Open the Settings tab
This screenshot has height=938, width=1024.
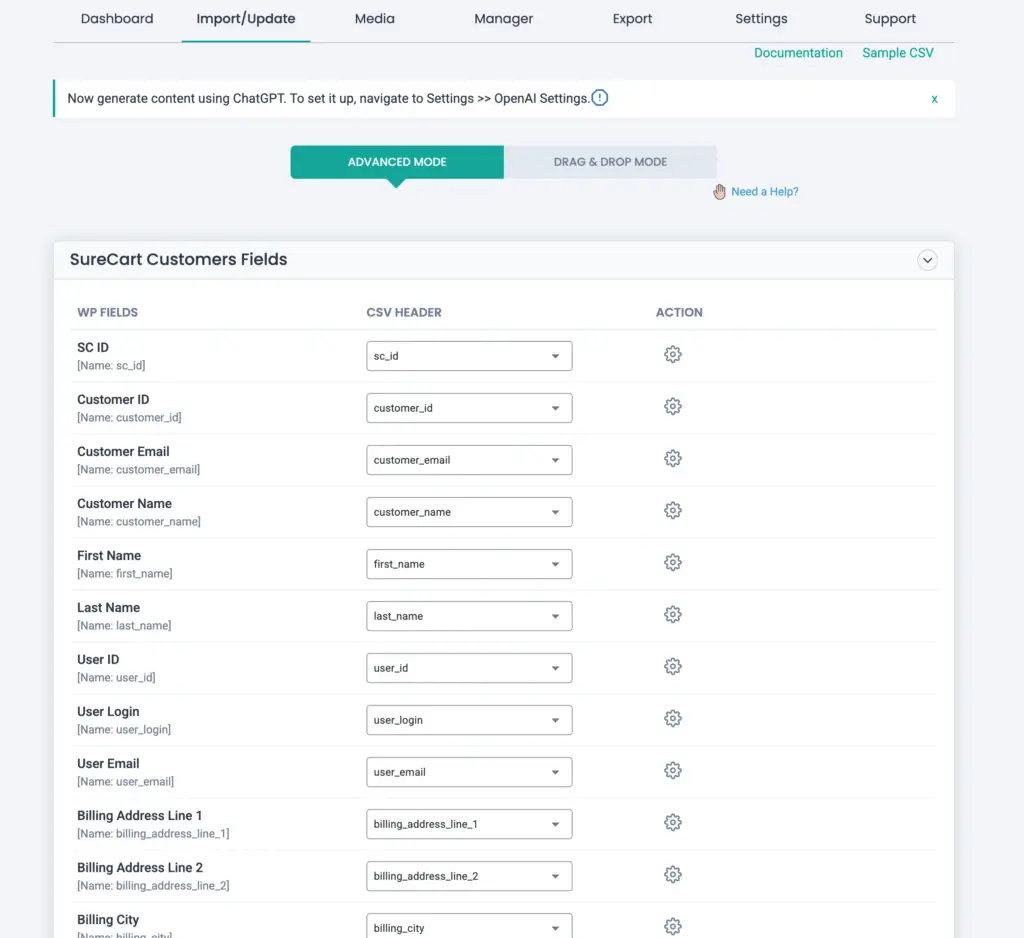(761, 18)
